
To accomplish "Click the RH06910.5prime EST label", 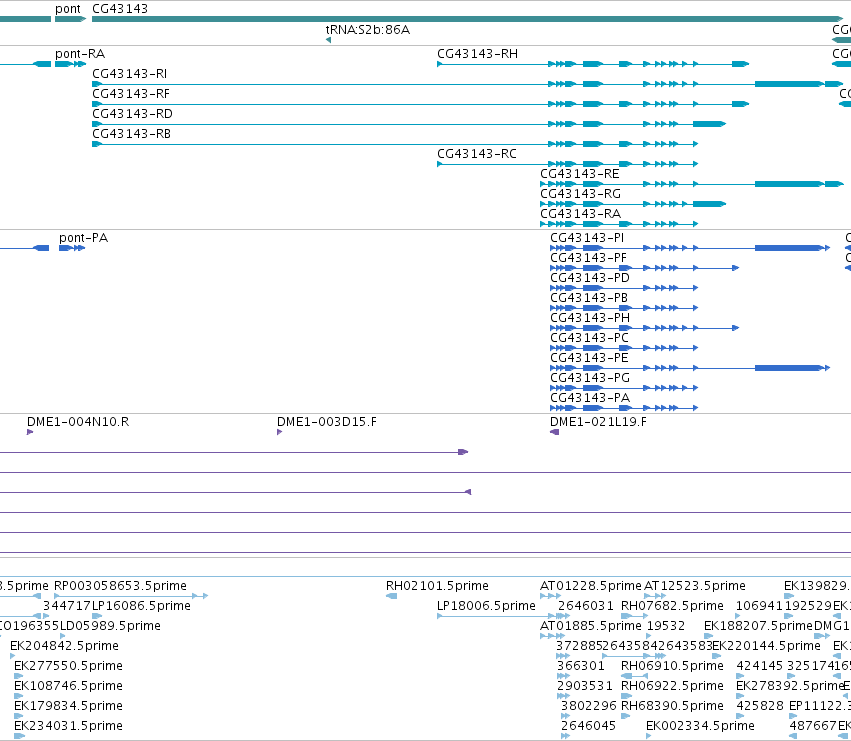I will [672, 666].
